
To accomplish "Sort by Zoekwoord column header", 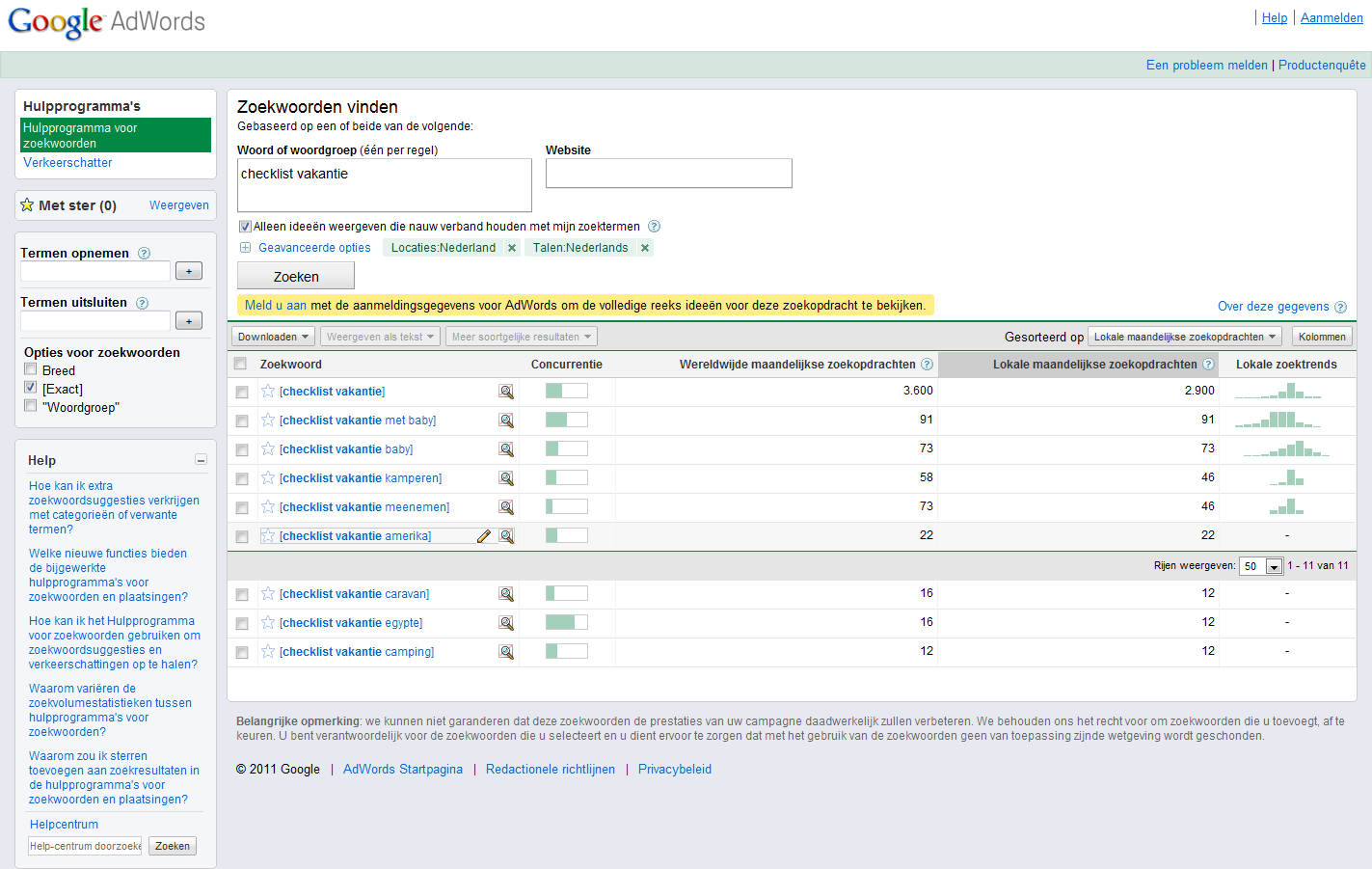I will coord(291,365).
